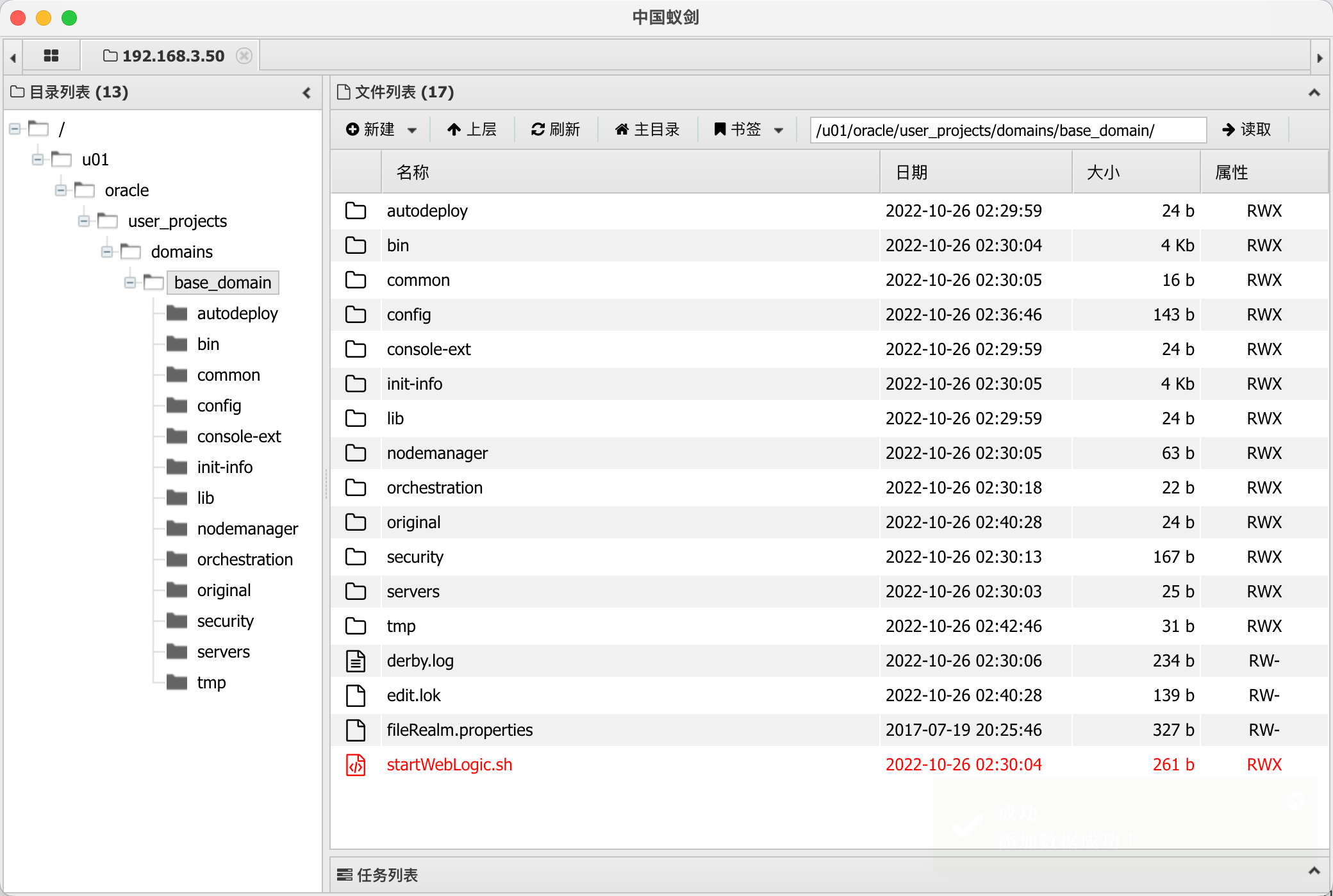Click the 读取 read path button

[1246, 129]
